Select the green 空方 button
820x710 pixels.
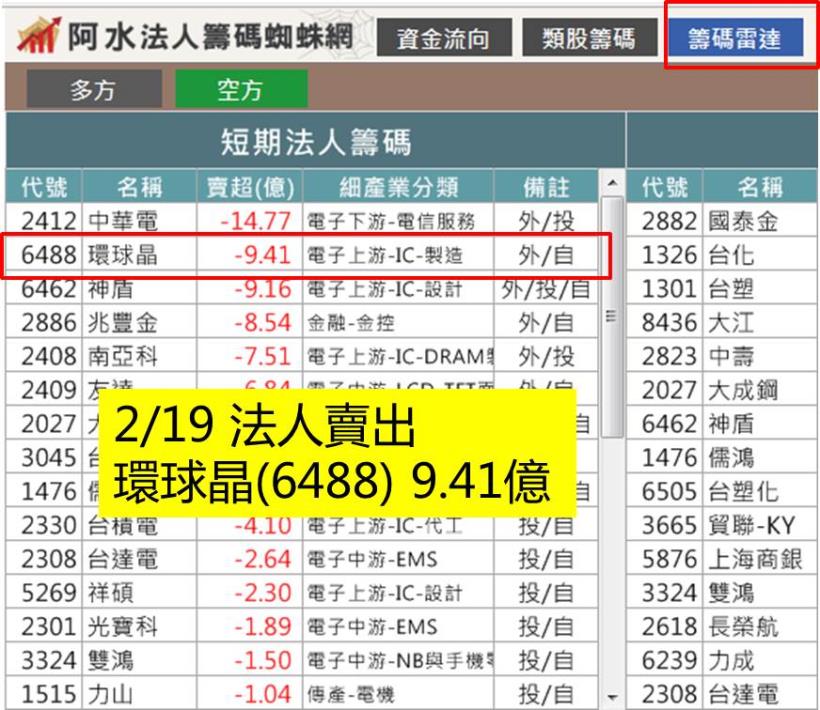(x=241, y=89)
